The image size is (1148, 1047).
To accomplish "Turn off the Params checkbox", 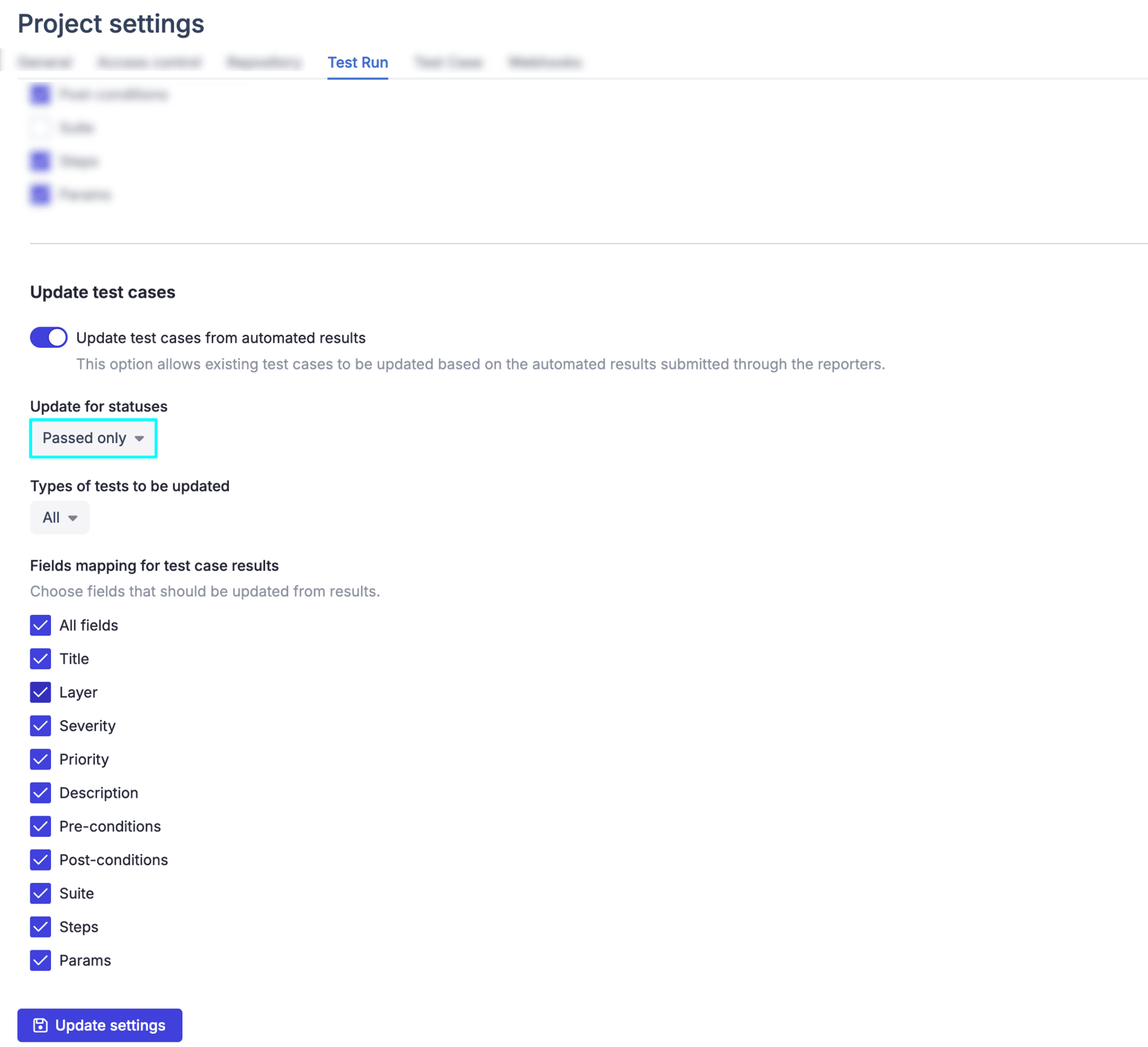I will click(40, 960).
